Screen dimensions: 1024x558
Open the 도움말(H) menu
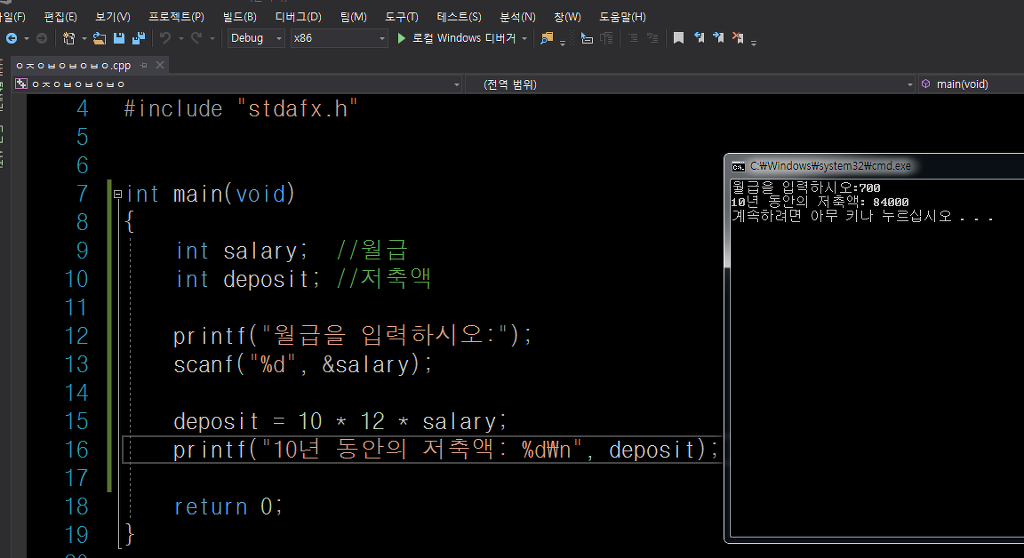pyautogui.click(x=622, y=16)
